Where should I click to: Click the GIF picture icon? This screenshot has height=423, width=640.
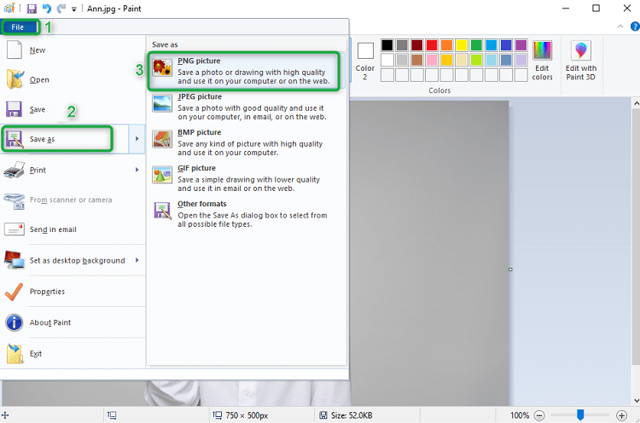pyautogui.click(x=162, y=175)
